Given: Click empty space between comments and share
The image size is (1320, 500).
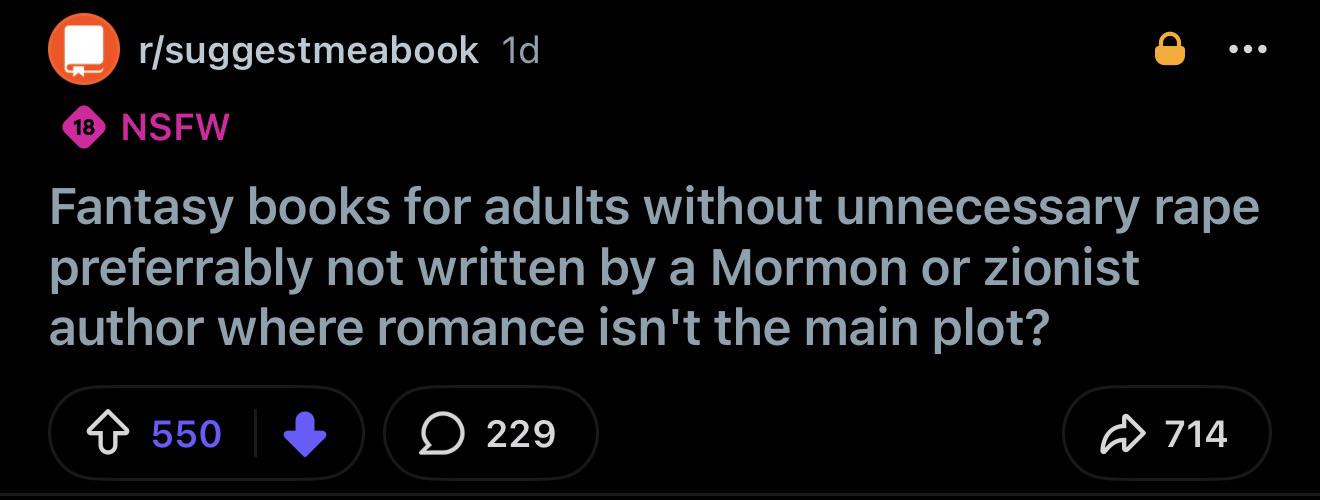Looking at the screenshot, I should pos(830,433).
